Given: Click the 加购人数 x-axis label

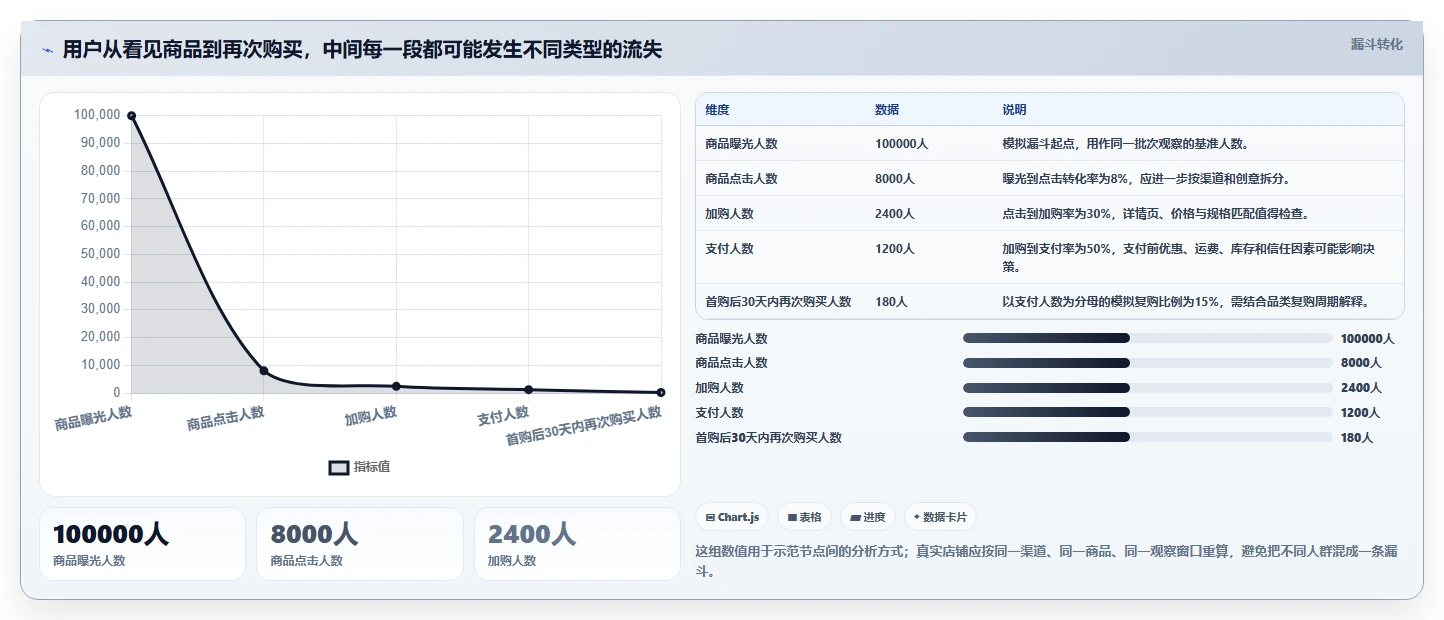Looking at the screenshot, I should (x=371, y=415).
